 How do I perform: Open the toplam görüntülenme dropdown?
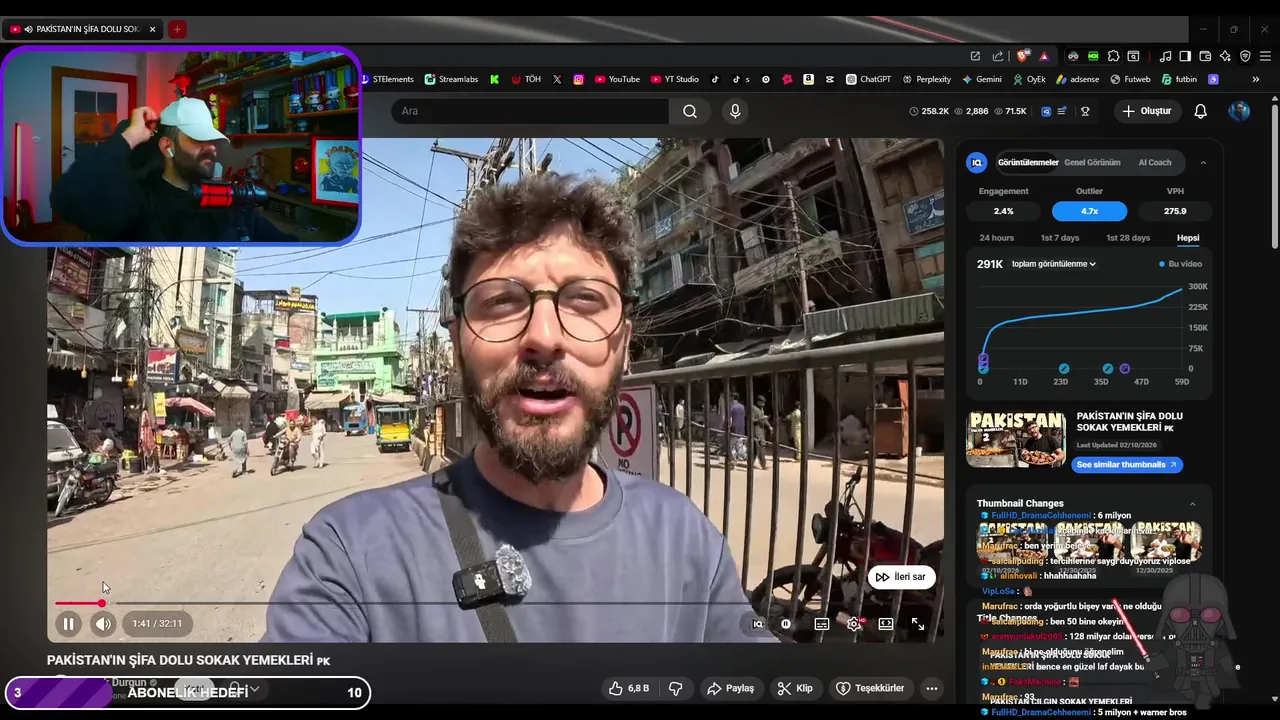click(1054, 264)
